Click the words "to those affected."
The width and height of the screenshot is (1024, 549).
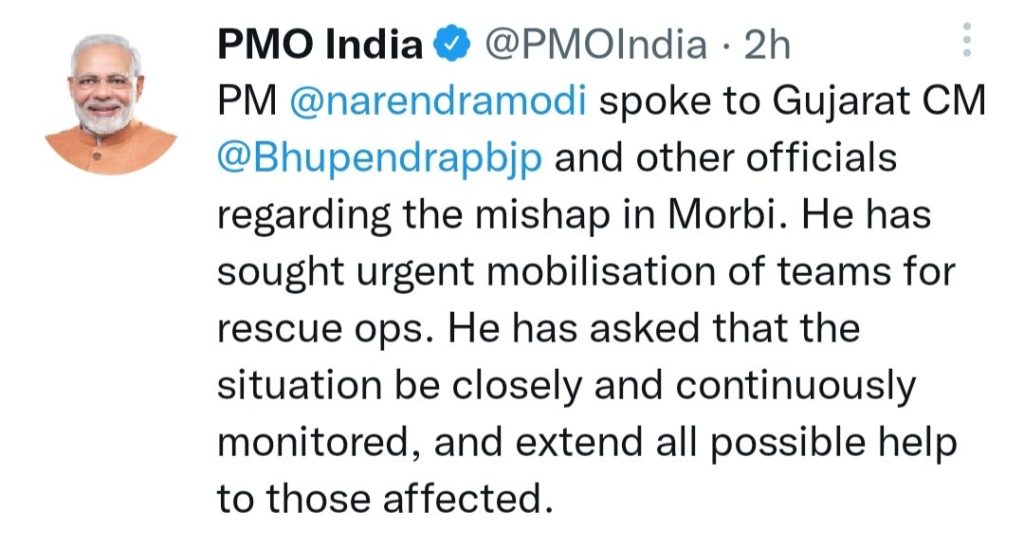coord(385,499)
